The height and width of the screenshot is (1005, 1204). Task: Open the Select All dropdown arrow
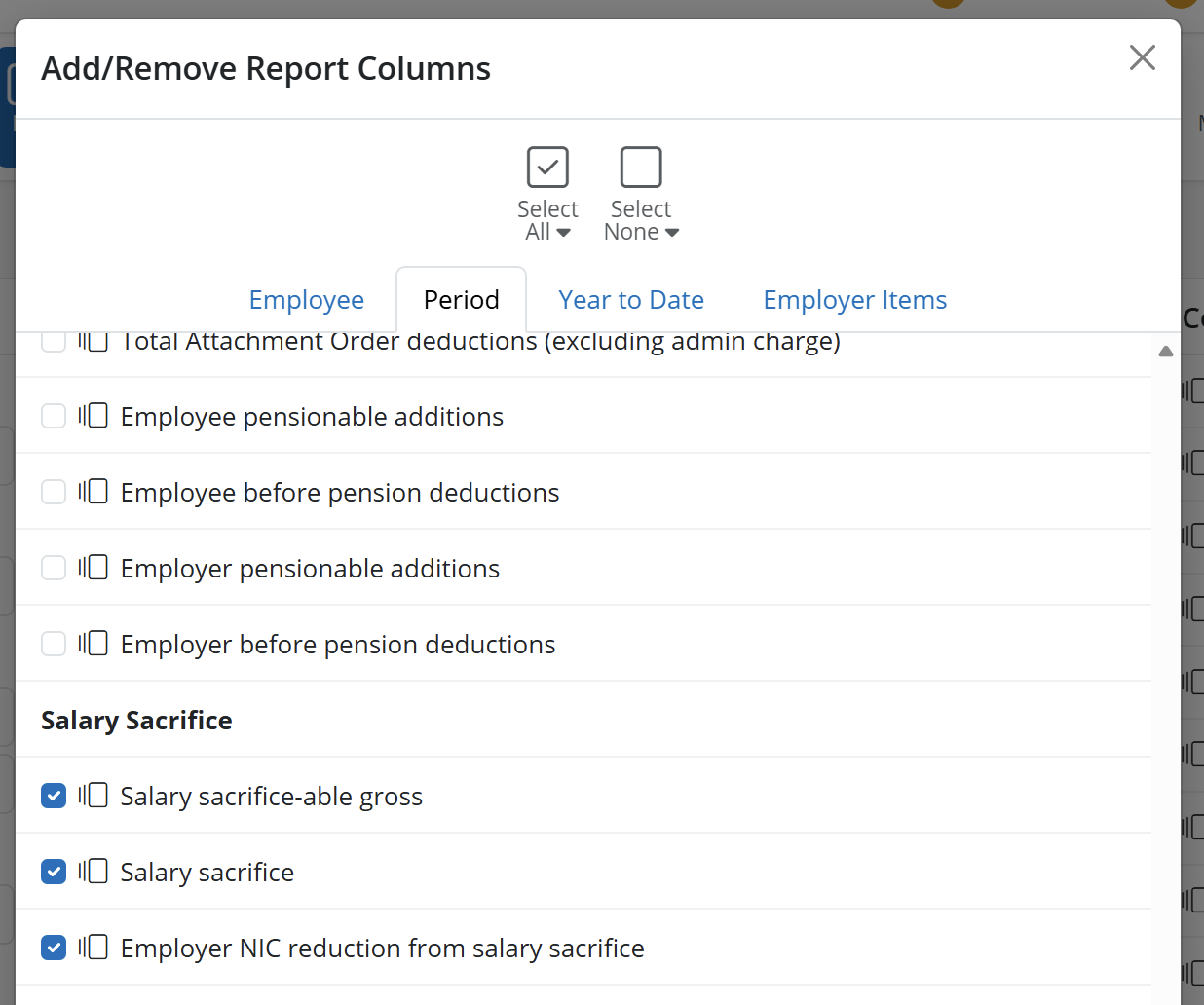point(563,233)
